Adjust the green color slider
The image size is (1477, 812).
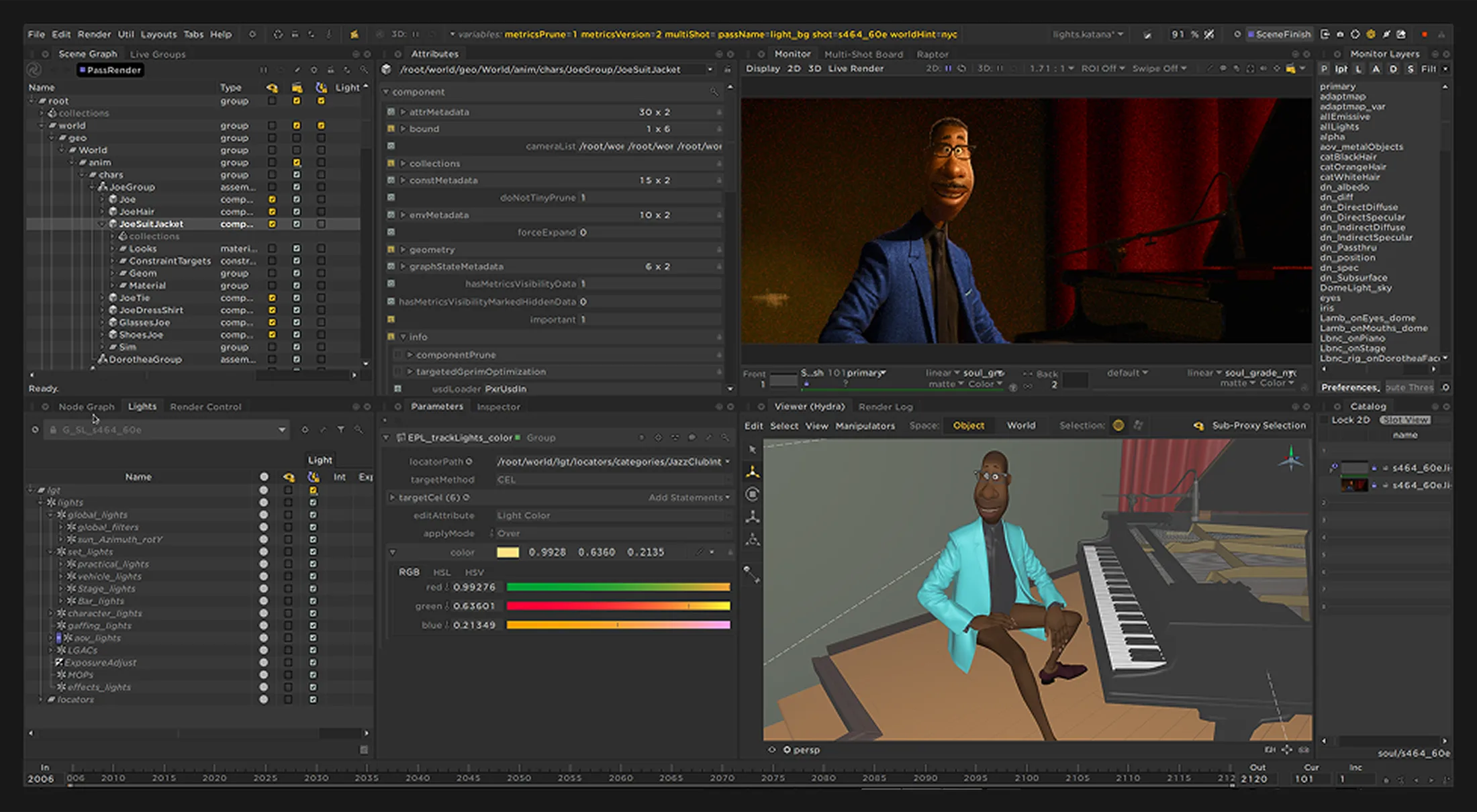tap(618, 606)
